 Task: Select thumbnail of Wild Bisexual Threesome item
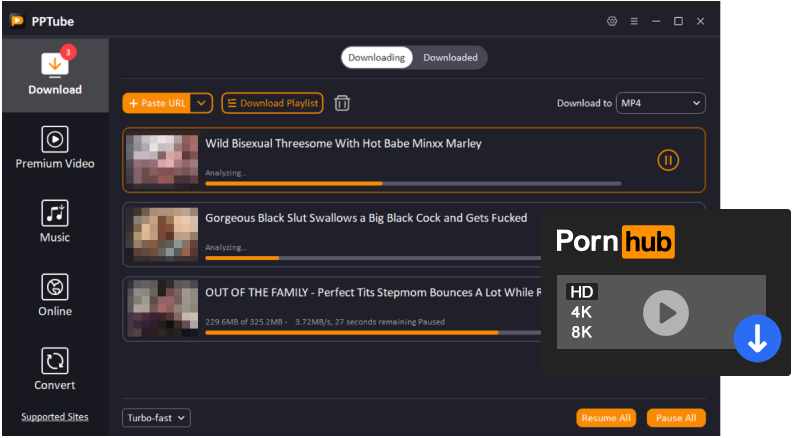click(162, 160)
